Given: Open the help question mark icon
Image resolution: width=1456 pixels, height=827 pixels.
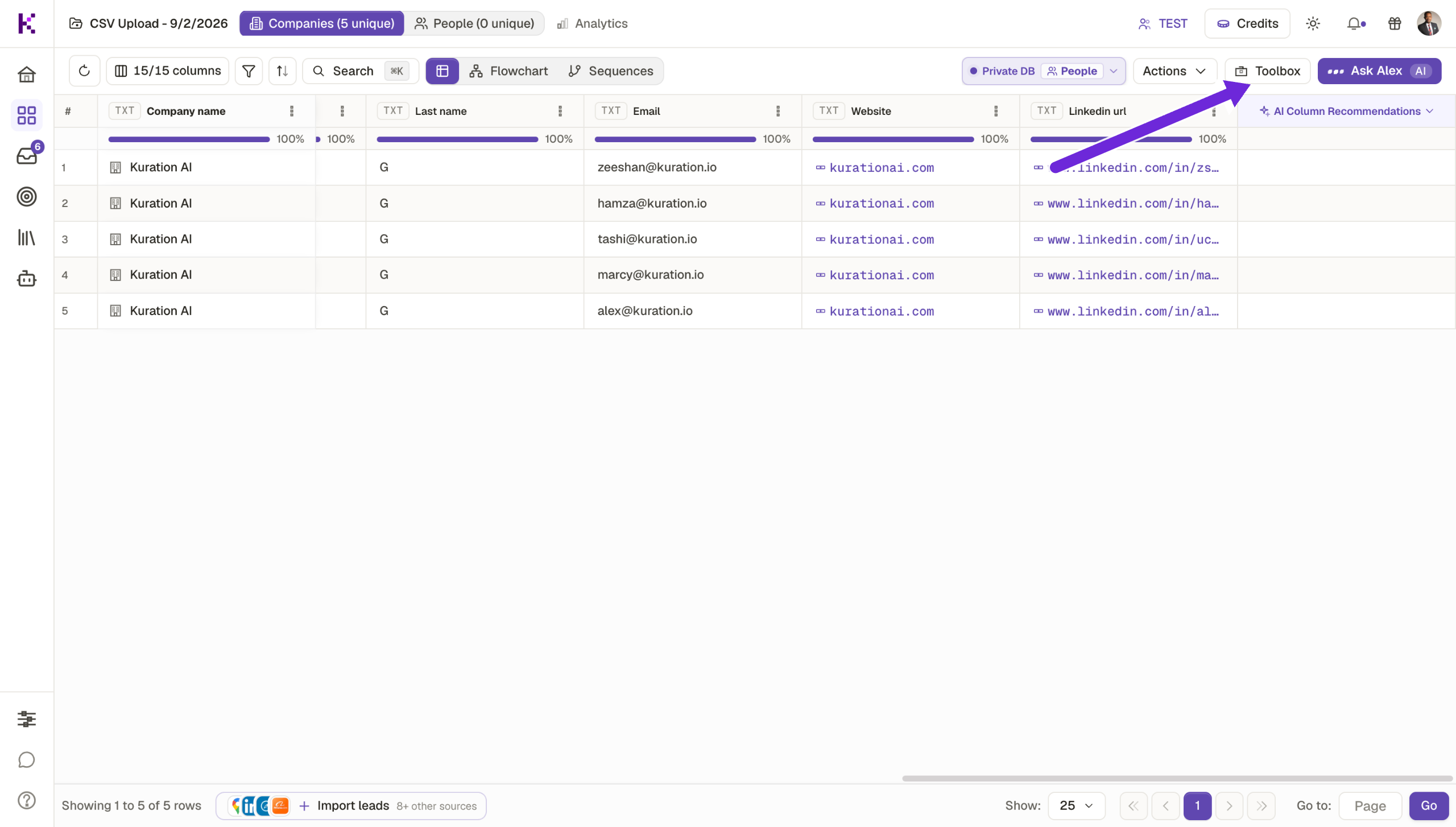Looking at the screenshot, I should 27,801.
